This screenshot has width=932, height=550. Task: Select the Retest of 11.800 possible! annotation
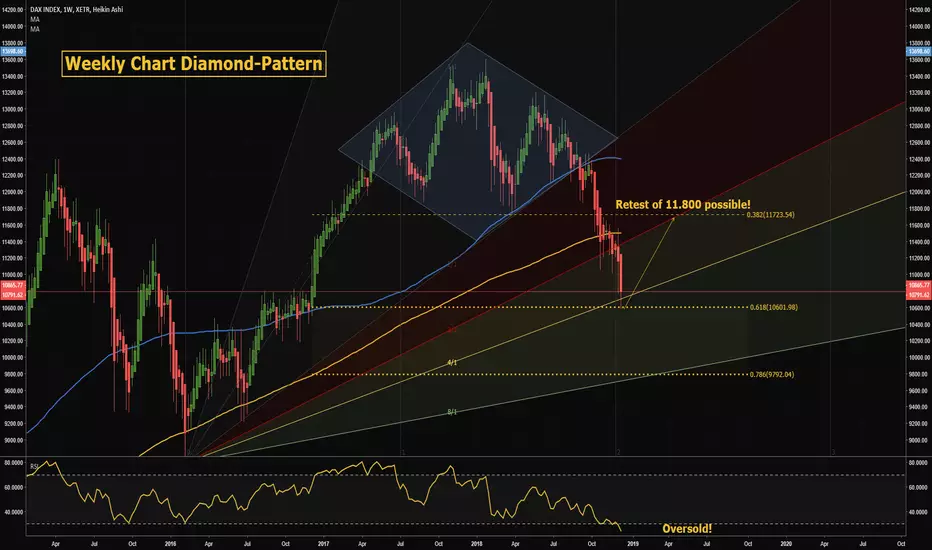point(683,205)
